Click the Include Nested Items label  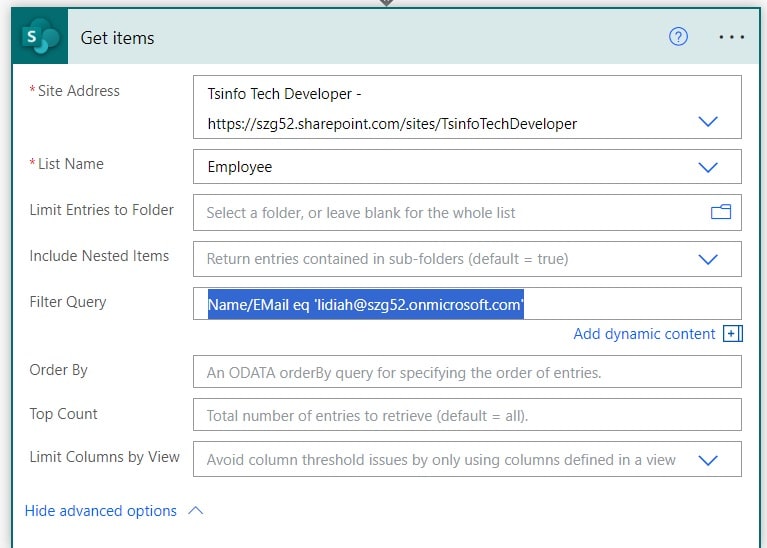click(x=99, y=256)
